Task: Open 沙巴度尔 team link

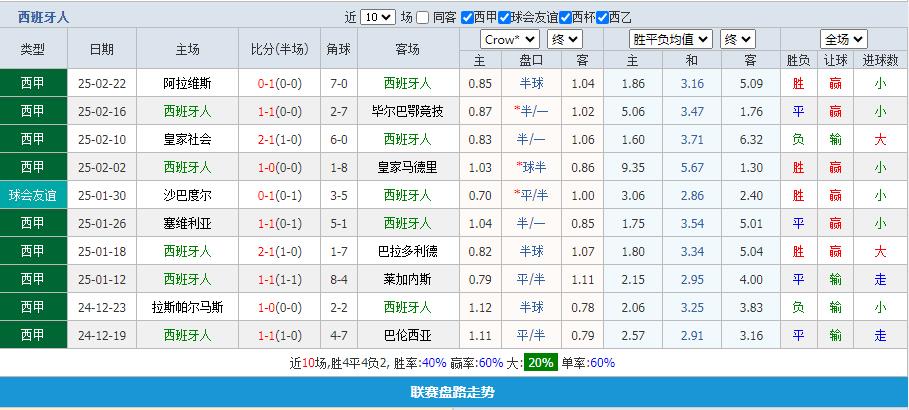Action: coord(187,195)
